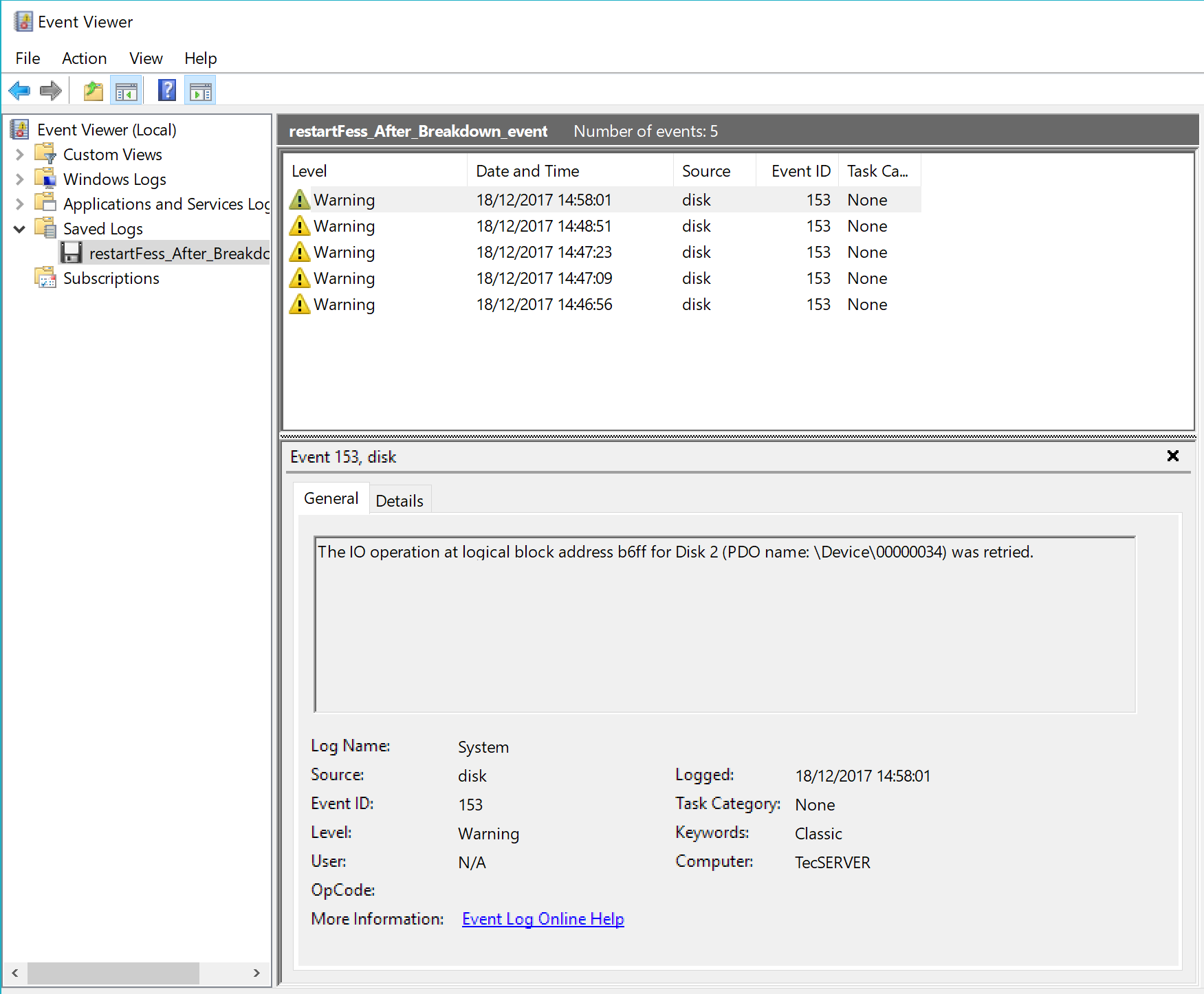Open the Action menu

84,58
